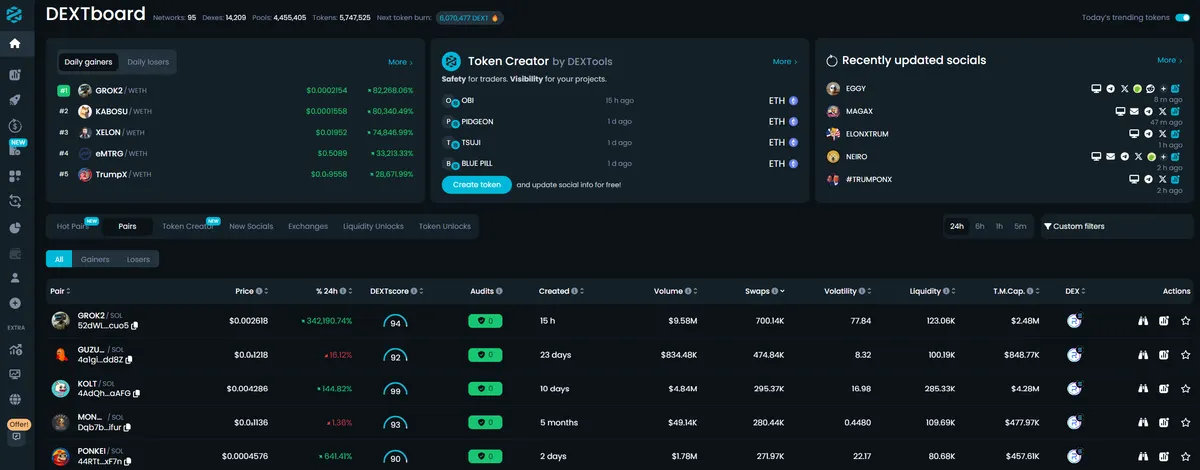1200x470 pixels.
Task: Click Liquidity column info icon
Action: [946, 291]
